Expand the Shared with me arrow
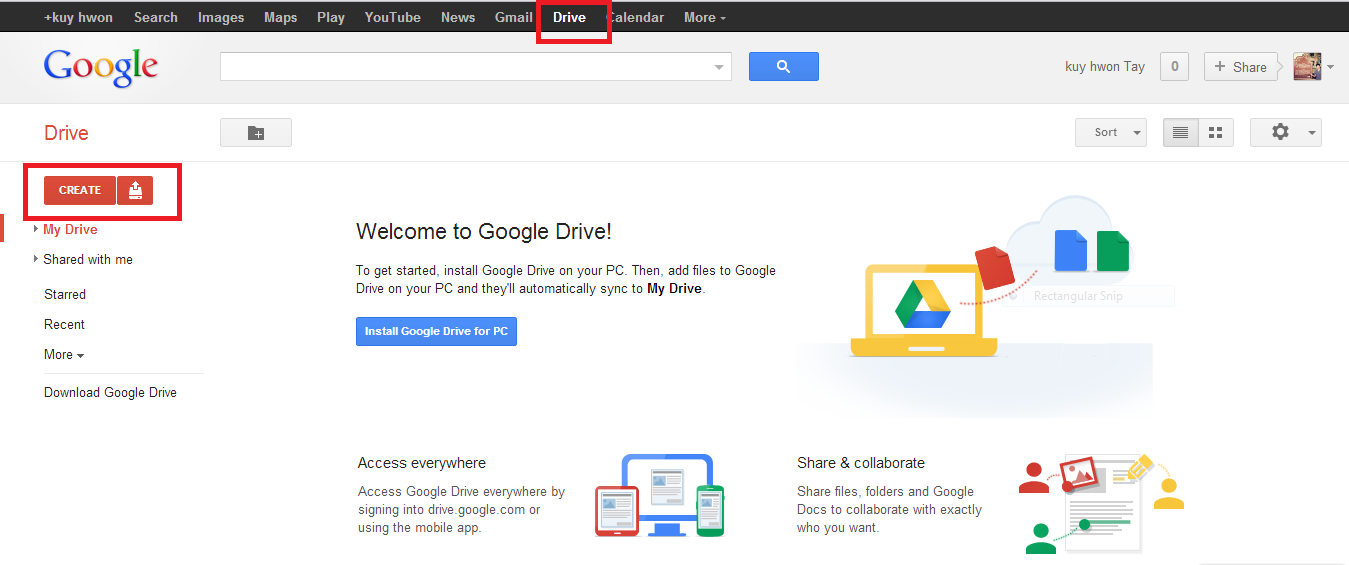This screenshot has width=1349, height=565. tap(36, 259)
